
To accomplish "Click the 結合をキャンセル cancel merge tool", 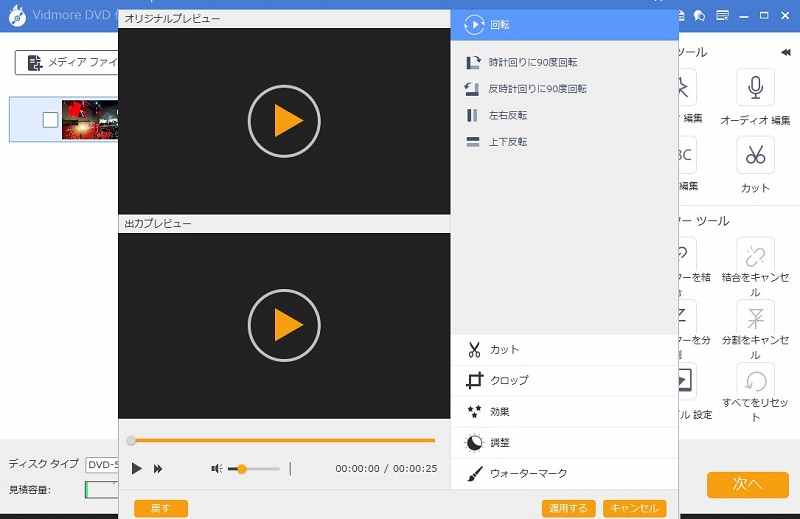I will [755, 267].
